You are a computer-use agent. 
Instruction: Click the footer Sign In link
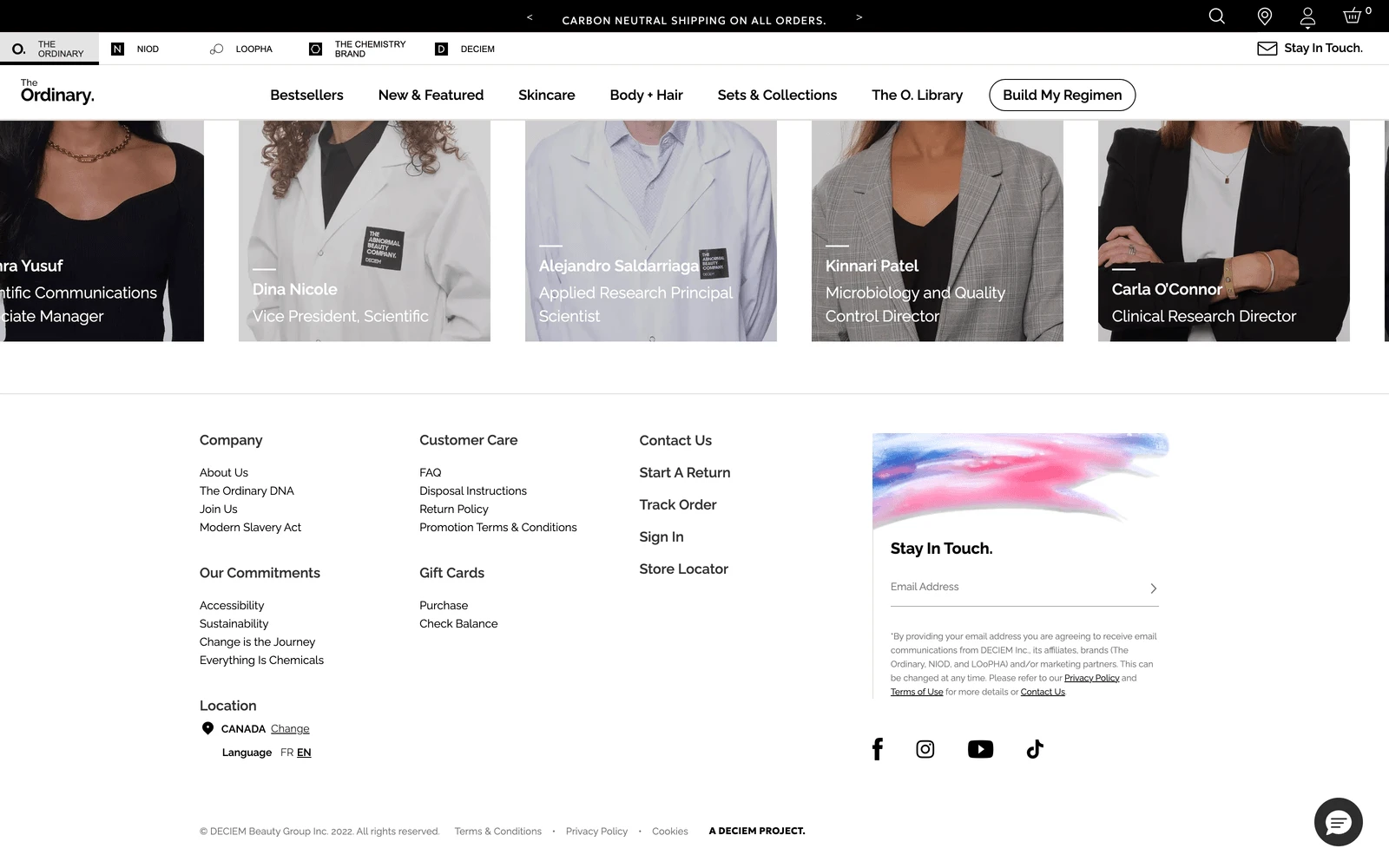[x=662, y=537]
